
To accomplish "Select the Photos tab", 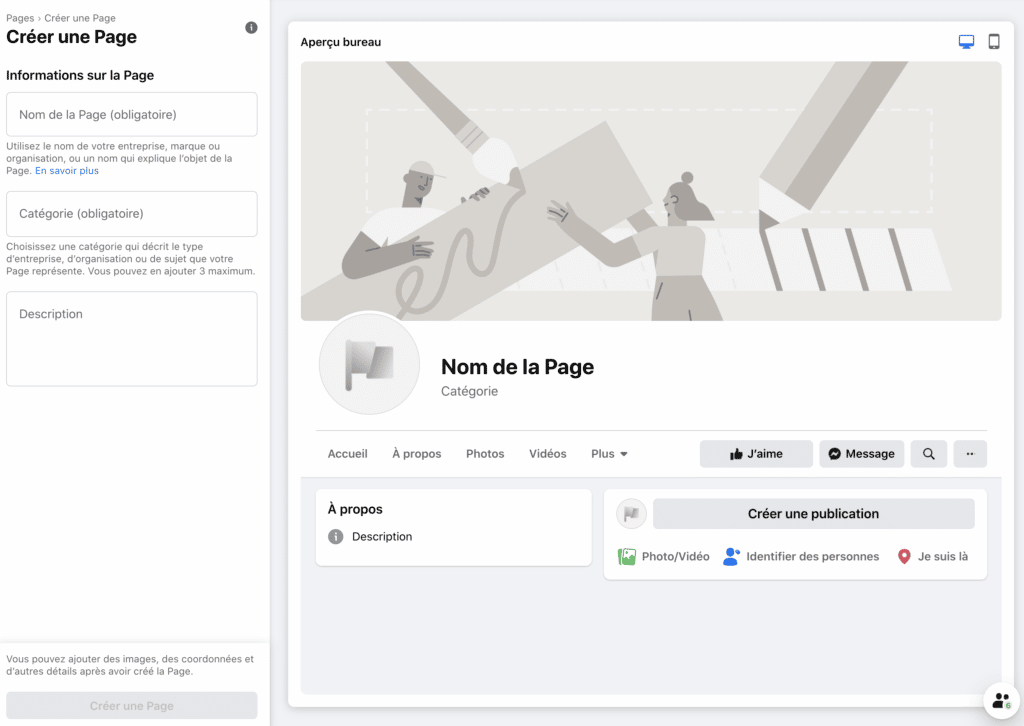I will (485, 454).
